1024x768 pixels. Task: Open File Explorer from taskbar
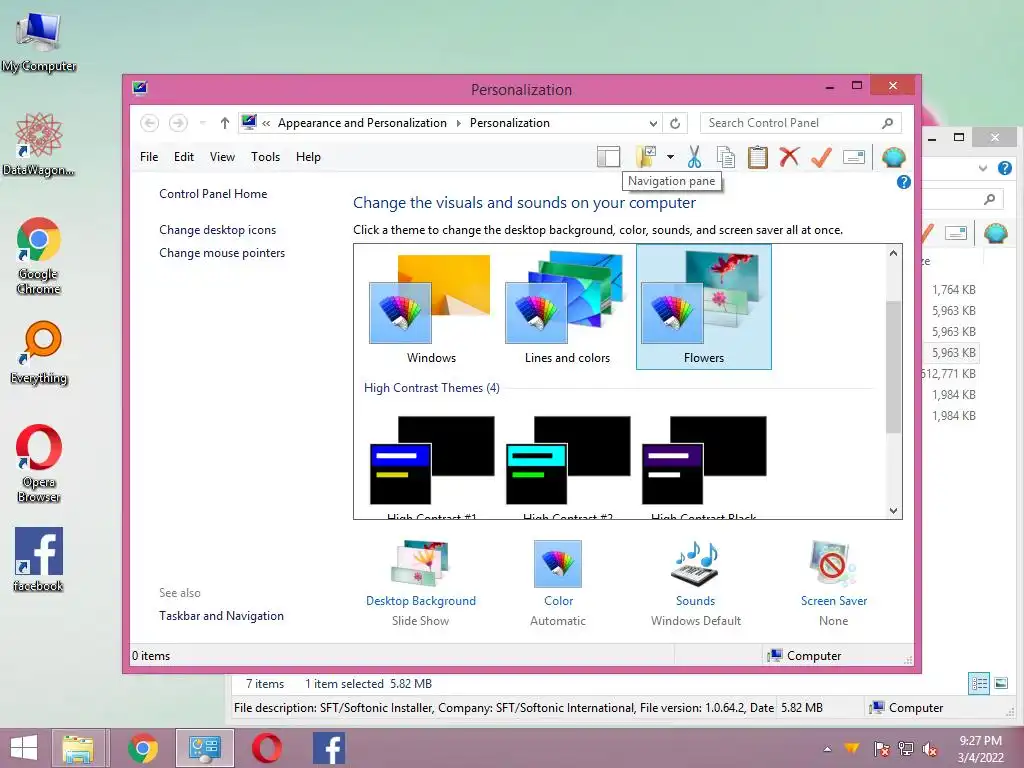click(x=78, y=748)
